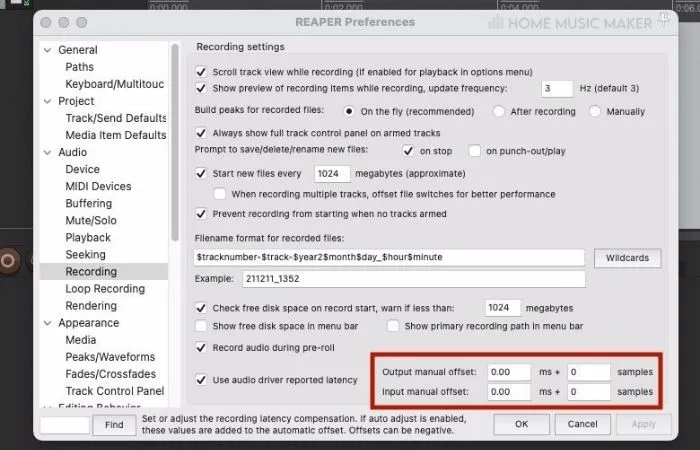Click Input manual offset samples field
This screenshot has width=700, height=450.
coord(588,392)
